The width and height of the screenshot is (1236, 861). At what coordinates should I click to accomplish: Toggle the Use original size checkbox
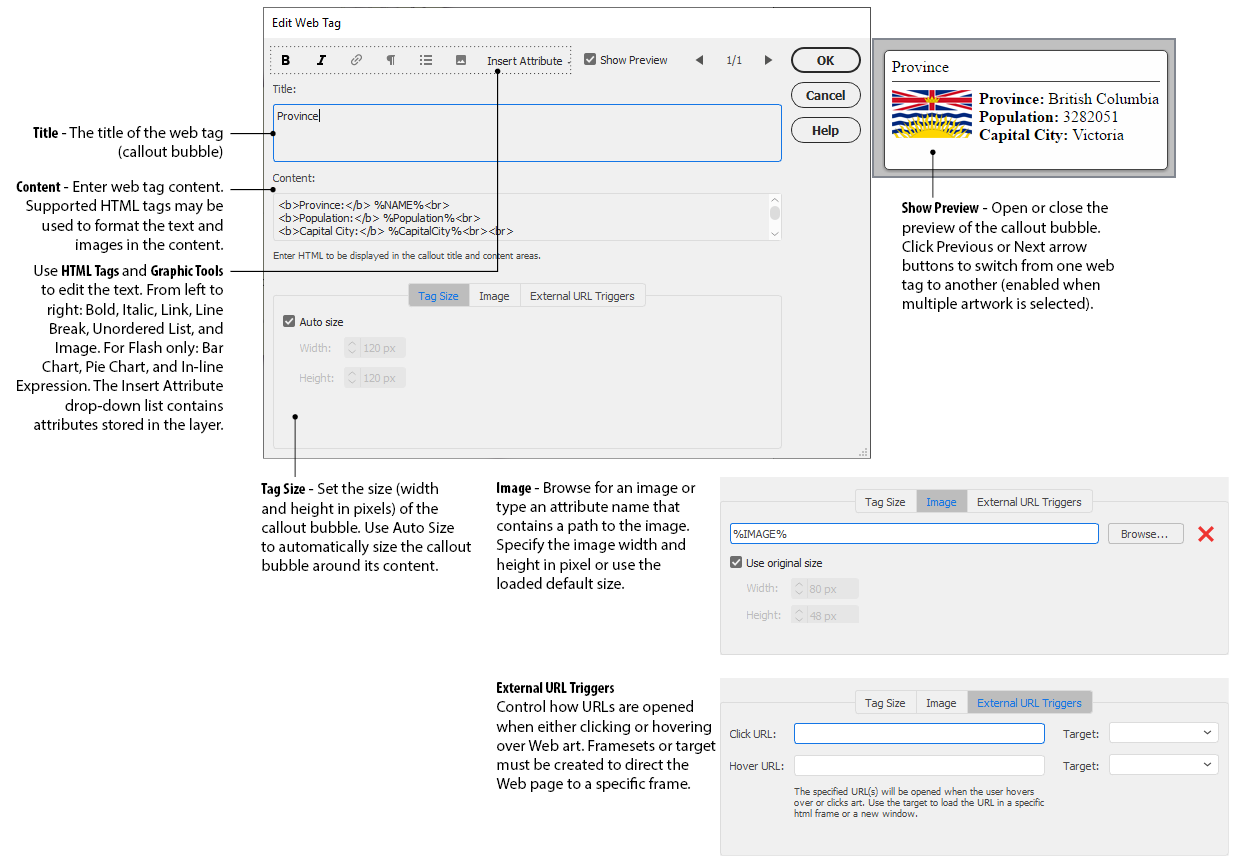pyautogui.click(x=736, y=563)
